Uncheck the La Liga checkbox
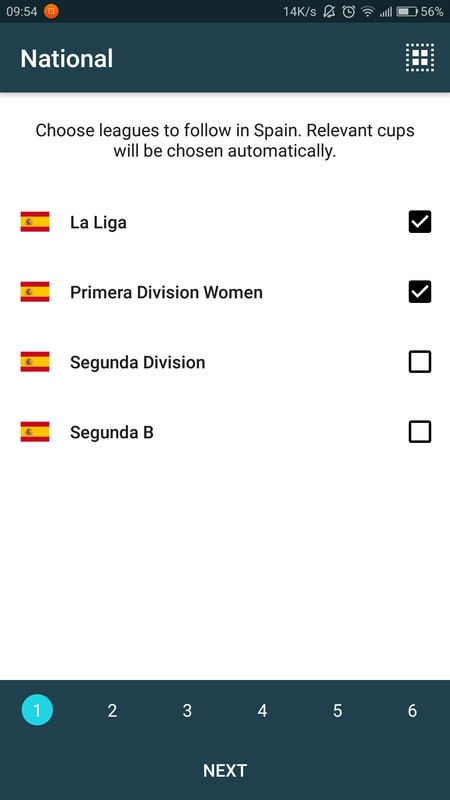 click(420, 222)
